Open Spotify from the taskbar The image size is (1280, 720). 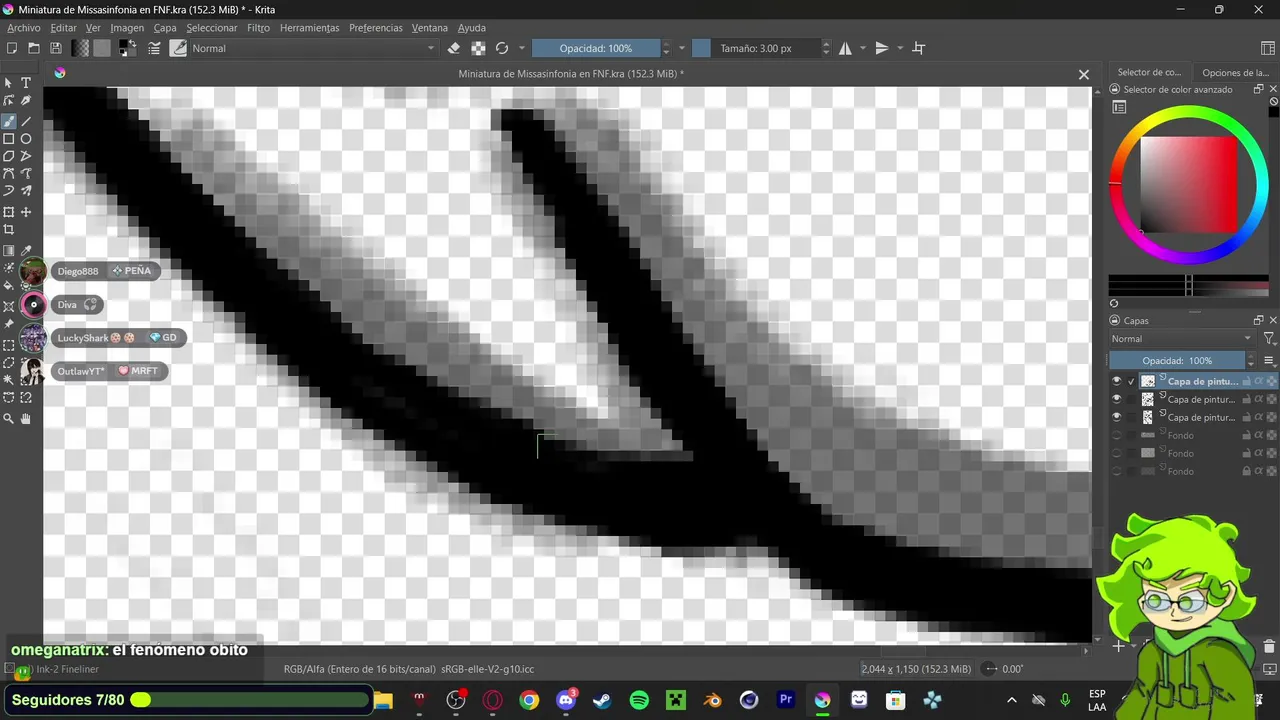point(639,700)
